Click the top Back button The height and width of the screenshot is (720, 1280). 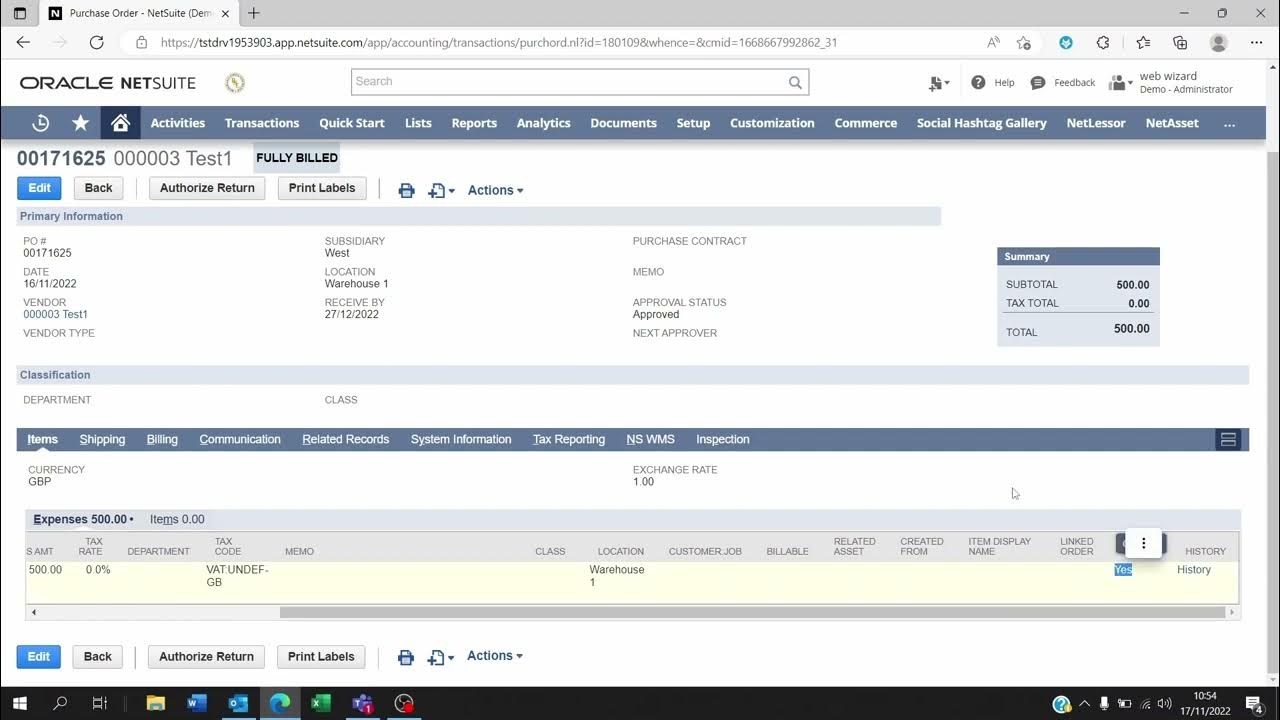98,188
